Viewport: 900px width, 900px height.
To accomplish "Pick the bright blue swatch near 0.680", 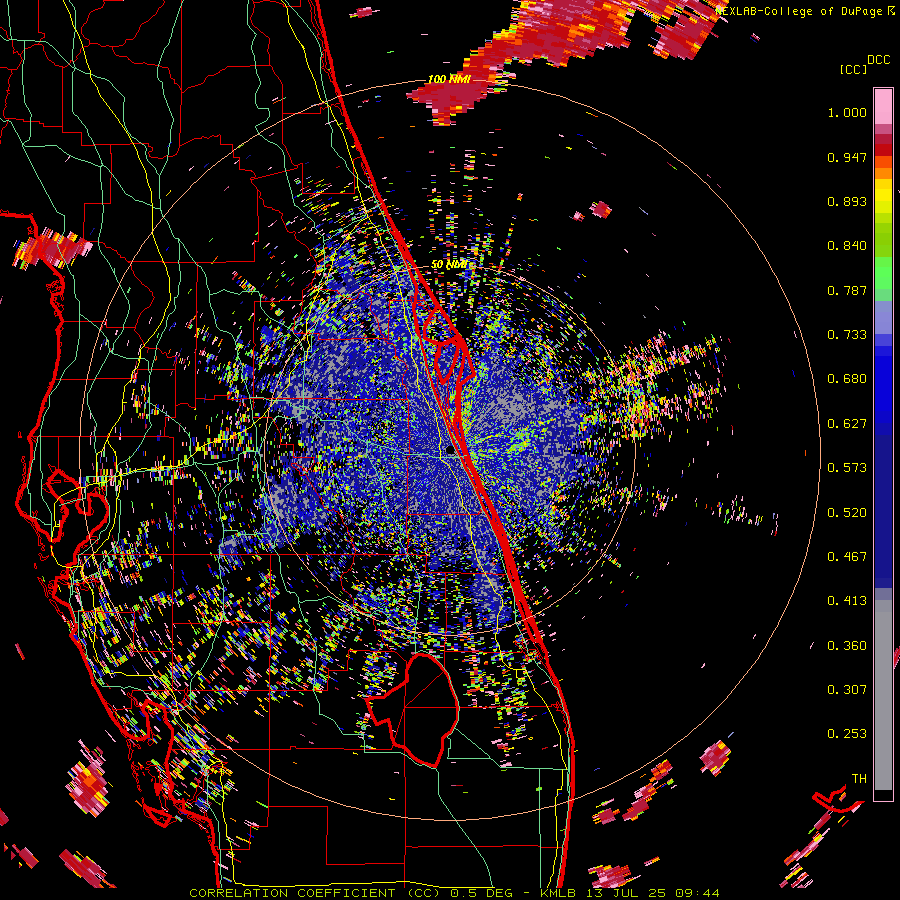I will pos(883,385).
